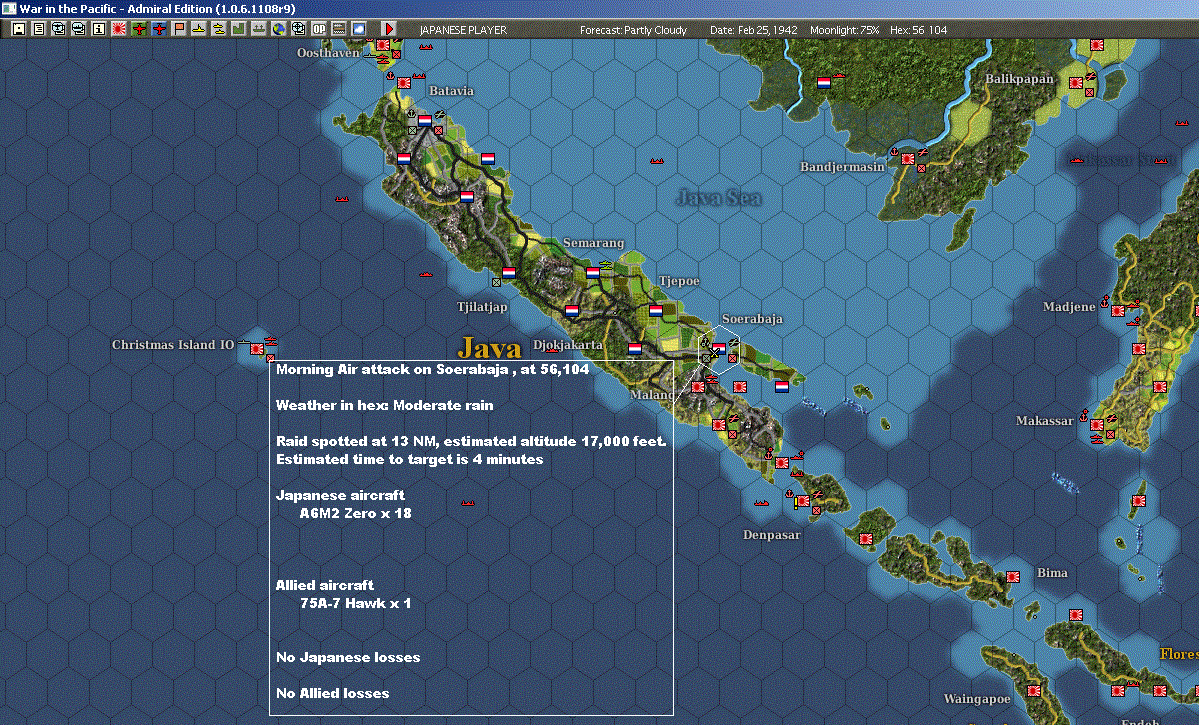
Task: Open the OP toolbar button
Action: (x=318, y=29)
